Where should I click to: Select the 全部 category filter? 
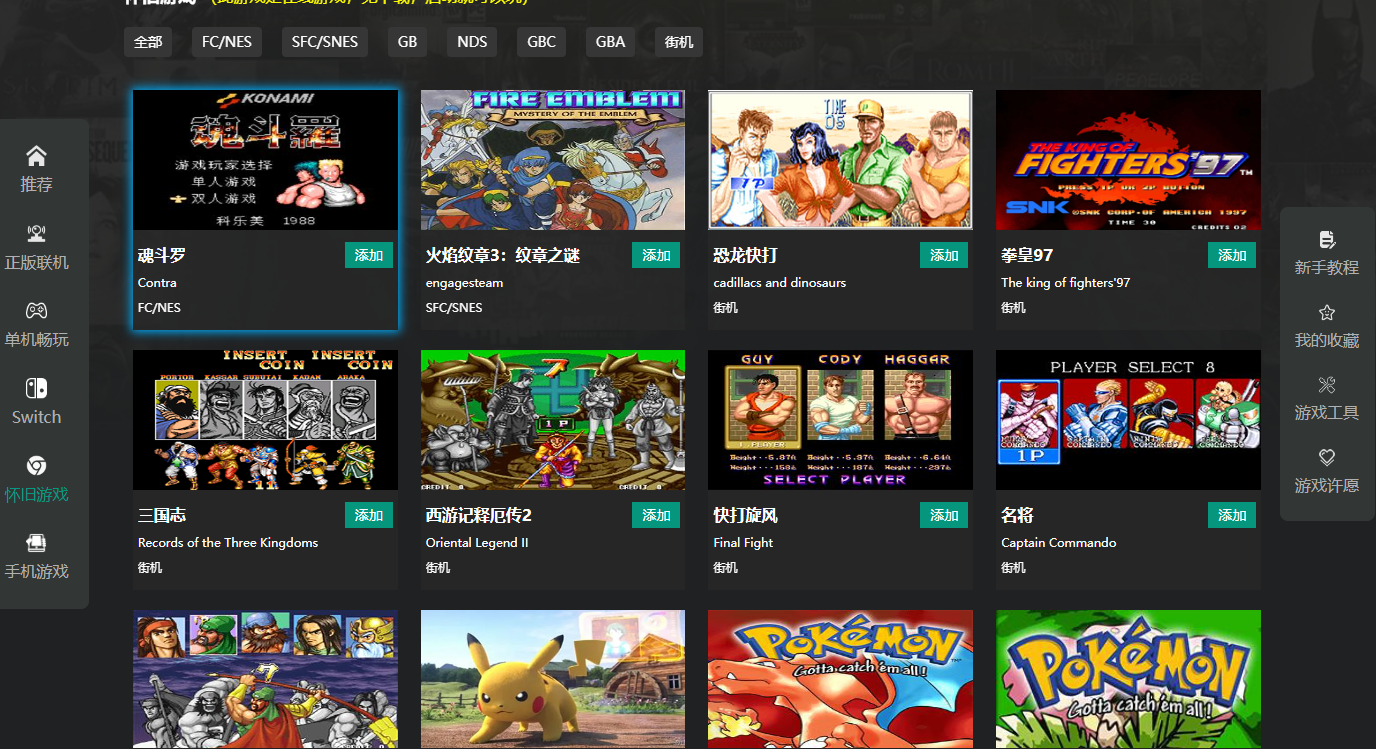pos(148,42)
